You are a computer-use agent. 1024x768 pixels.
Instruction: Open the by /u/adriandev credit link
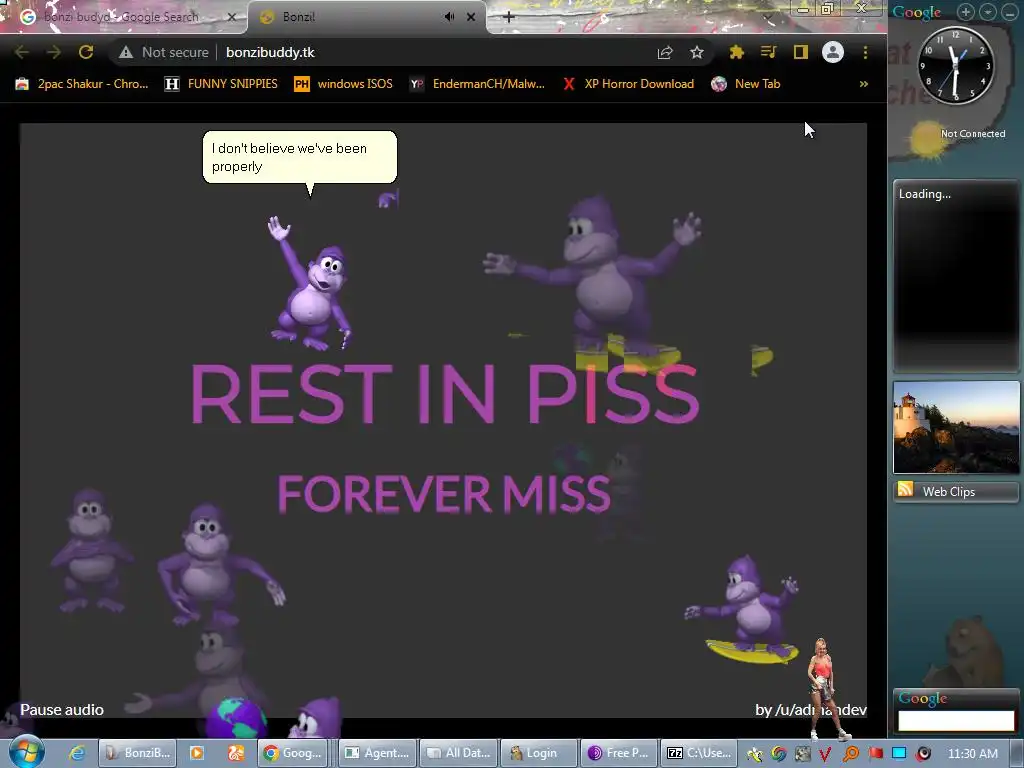[810, 709]
